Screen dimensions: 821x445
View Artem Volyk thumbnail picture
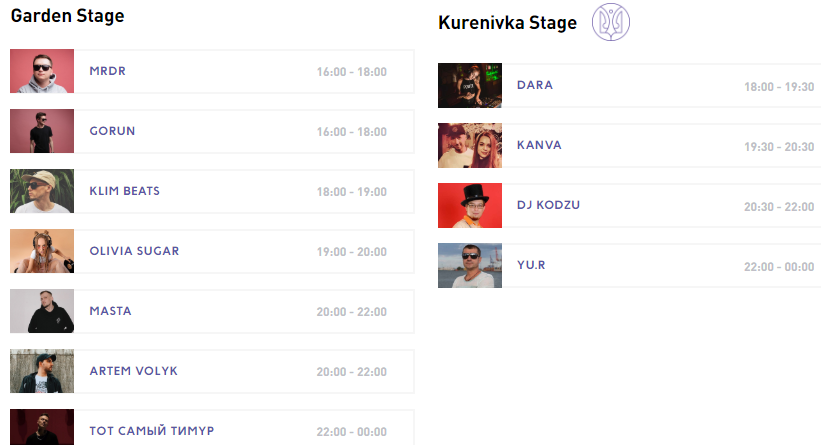[42, 372]
